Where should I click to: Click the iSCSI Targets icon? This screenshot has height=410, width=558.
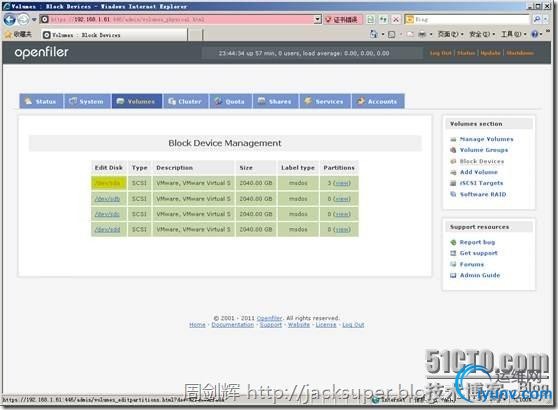453,183
